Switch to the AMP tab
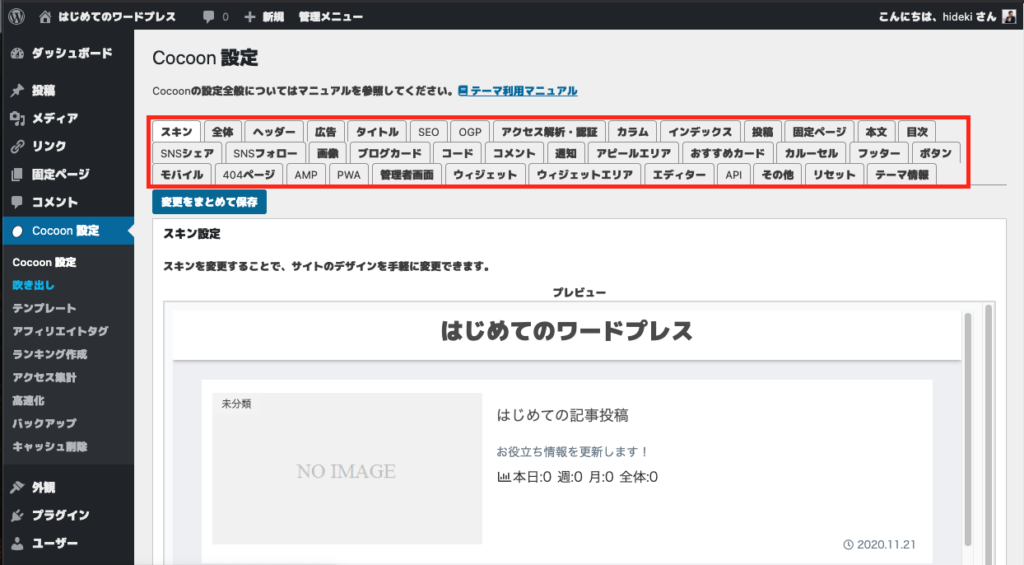Viewport: 1024px width, 565px height. pyautogui.click(x=306, y=175)
